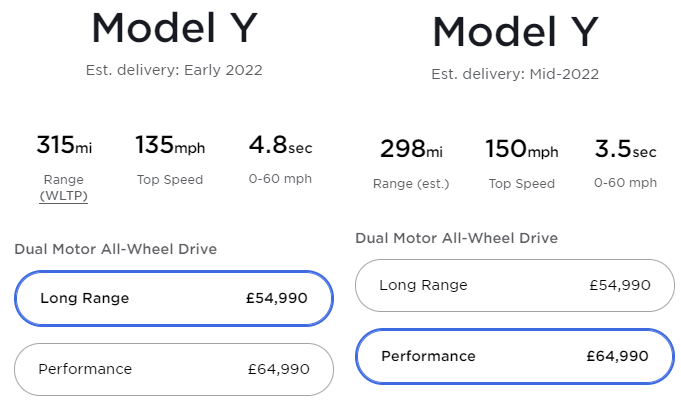Click the 135mph top speed figure
The width and height of the screenshot is (681, 407).
[x=170, y=146]
